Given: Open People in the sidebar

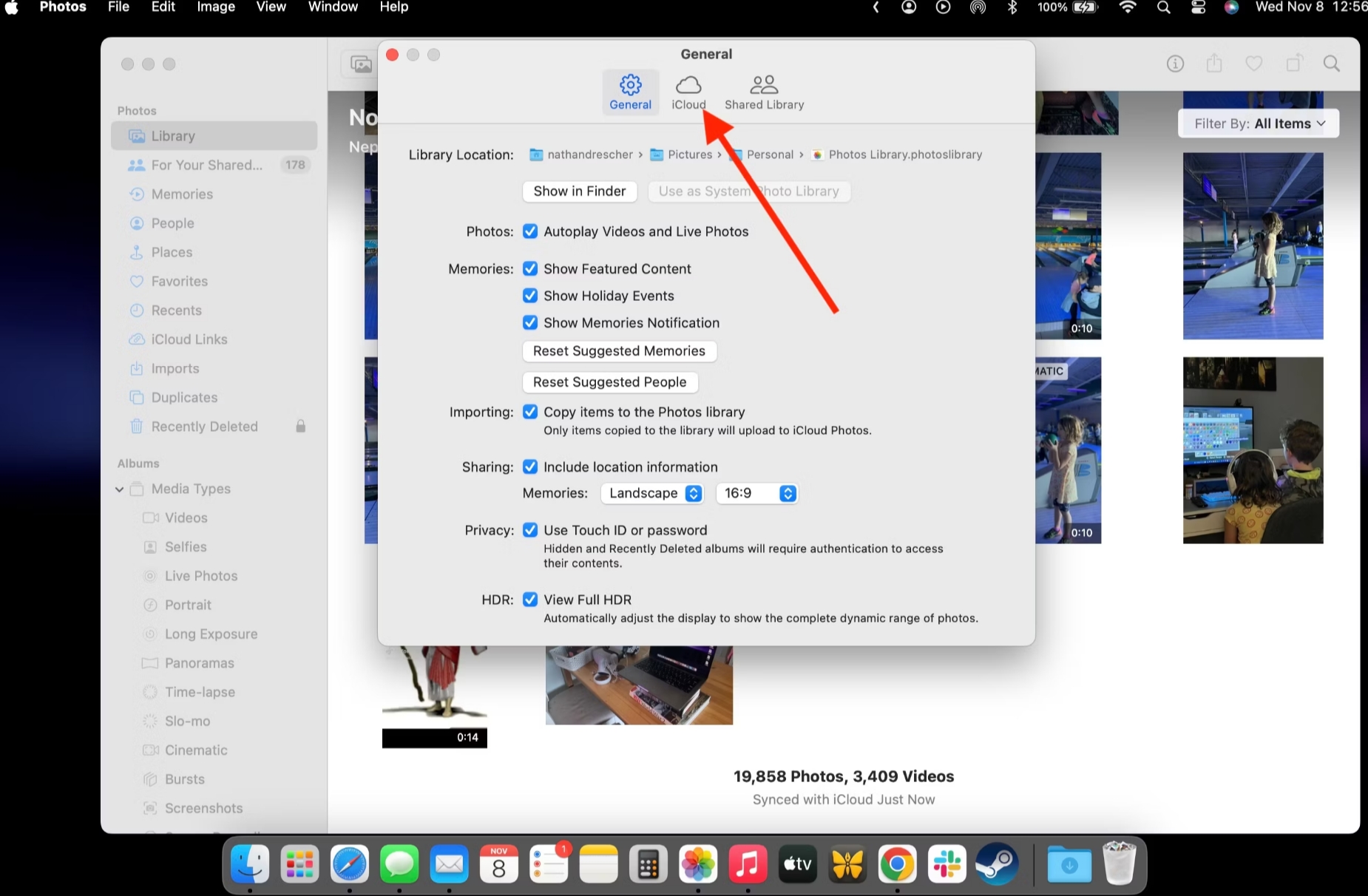Looking at the screenshot, I should tap(214, 223).
